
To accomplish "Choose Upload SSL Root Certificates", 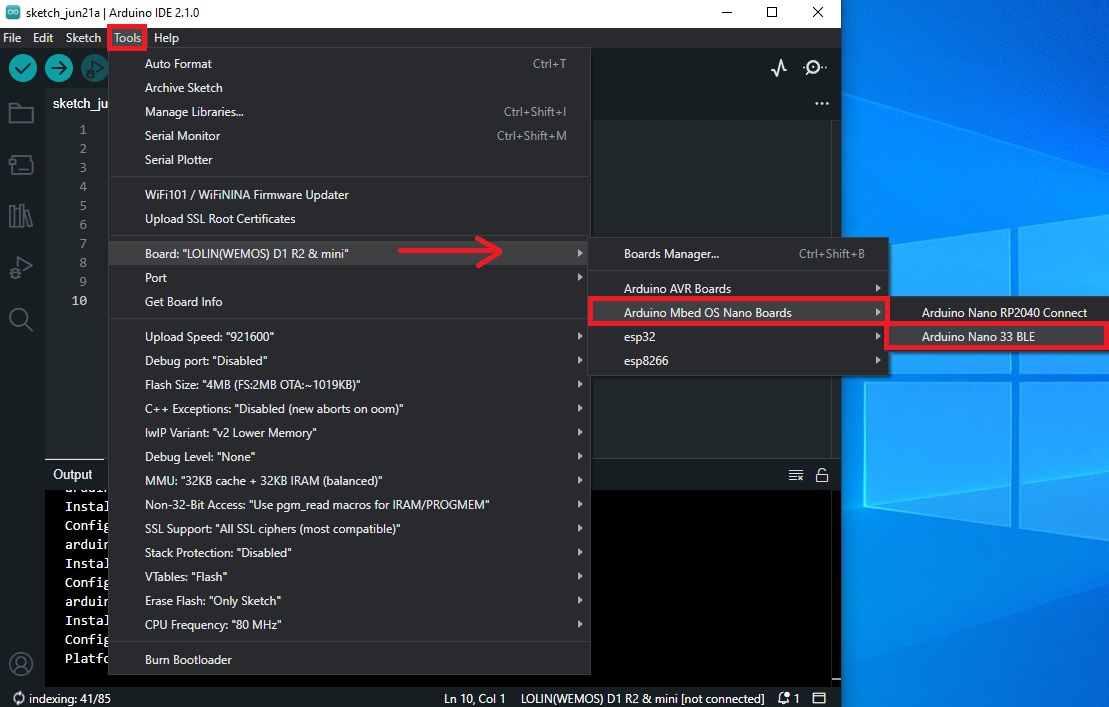I will tap(349, 218).
